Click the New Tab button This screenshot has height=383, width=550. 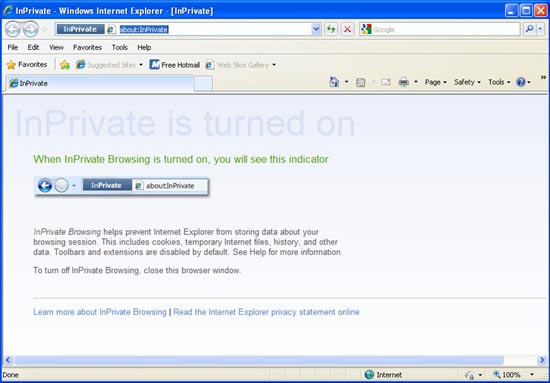[203, 83]
